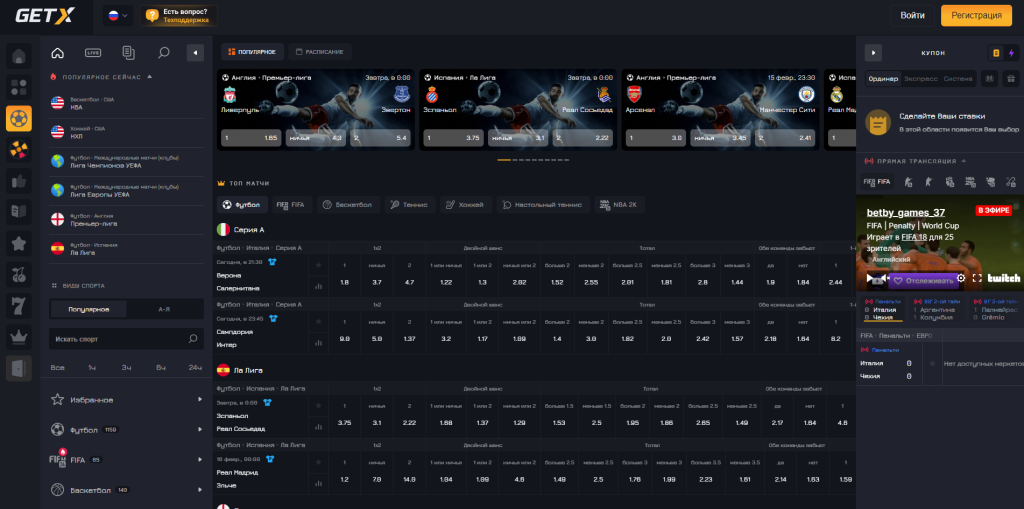Open the soccer ball Sports section in sidebar
The image size is (1024, 509).
(x=18, y=119)
